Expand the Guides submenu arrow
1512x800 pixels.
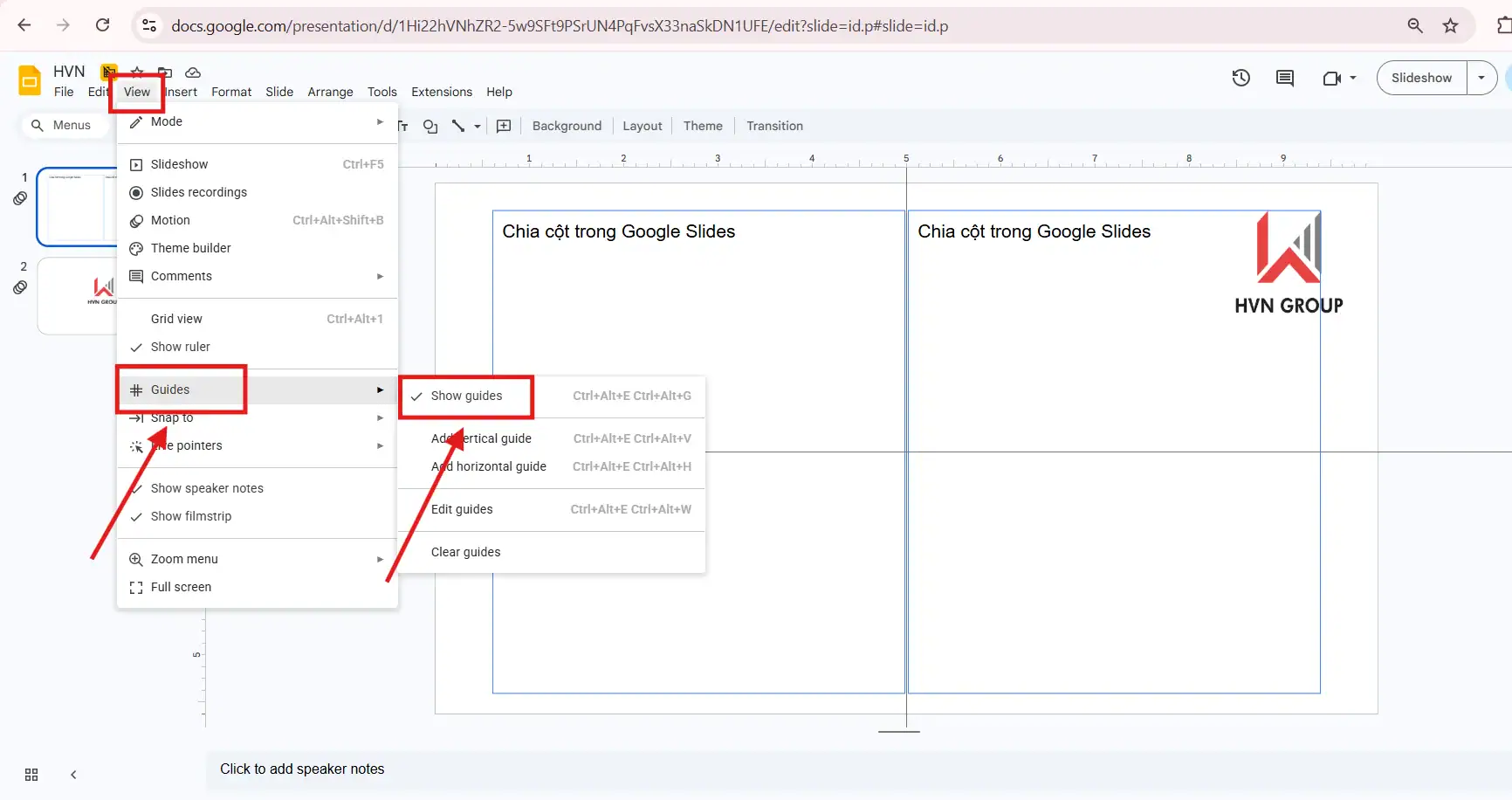[379, 390]
